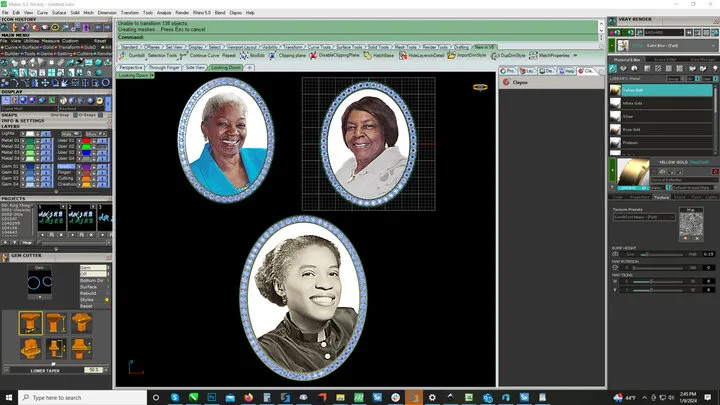The width and height of the screenshot is (720, 405).
Task: Click the BoxEdit tool icon
Action: point(243,56)
